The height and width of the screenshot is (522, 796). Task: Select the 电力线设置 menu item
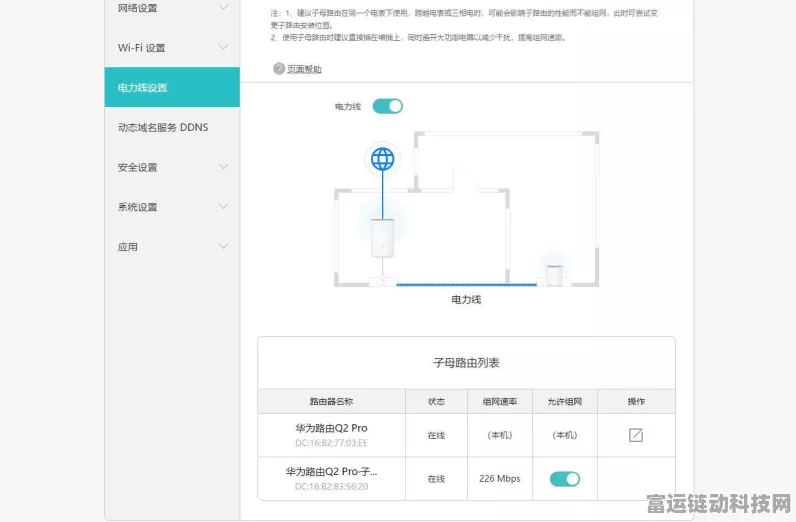[172, 87]
